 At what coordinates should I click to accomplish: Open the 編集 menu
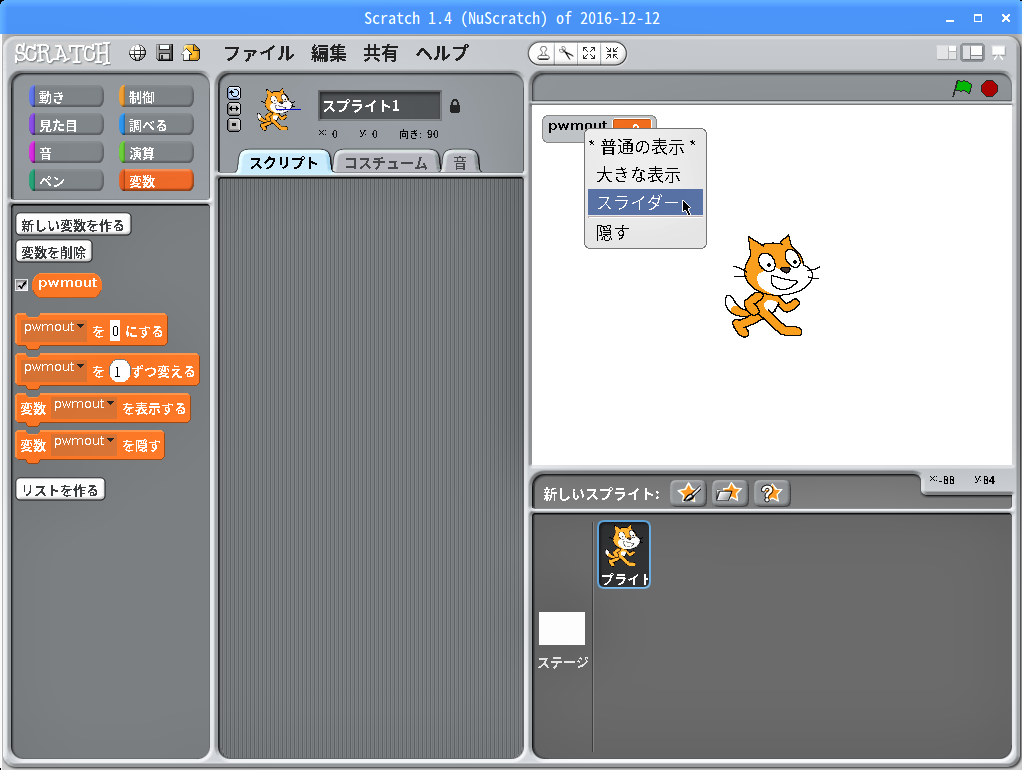coord(328,53)
